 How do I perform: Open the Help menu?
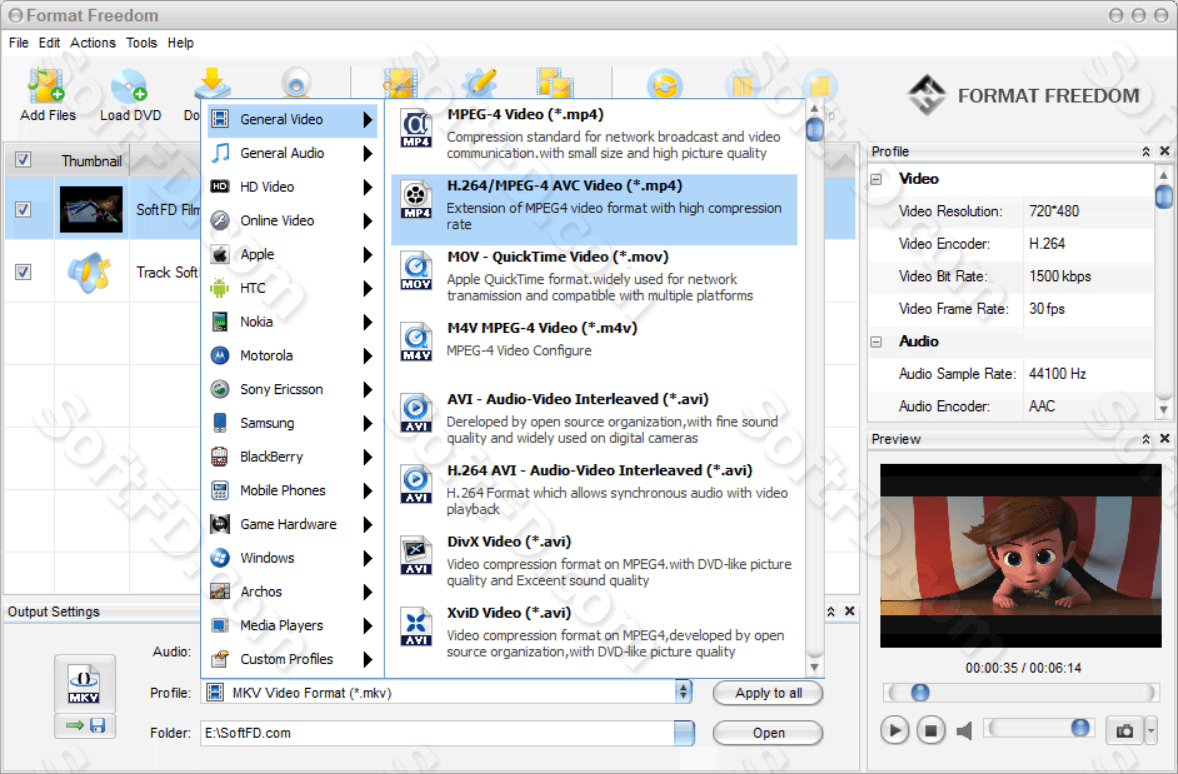(x=180, y=43)
